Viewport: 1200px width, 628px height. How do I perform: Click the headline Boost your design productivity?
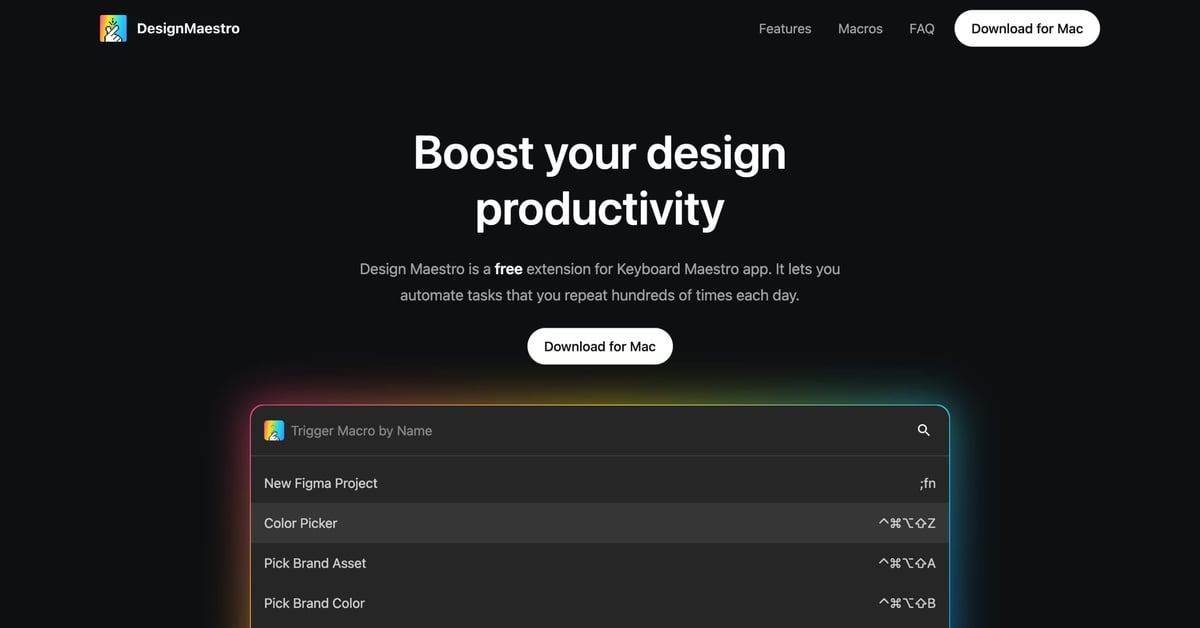point(599,180)
